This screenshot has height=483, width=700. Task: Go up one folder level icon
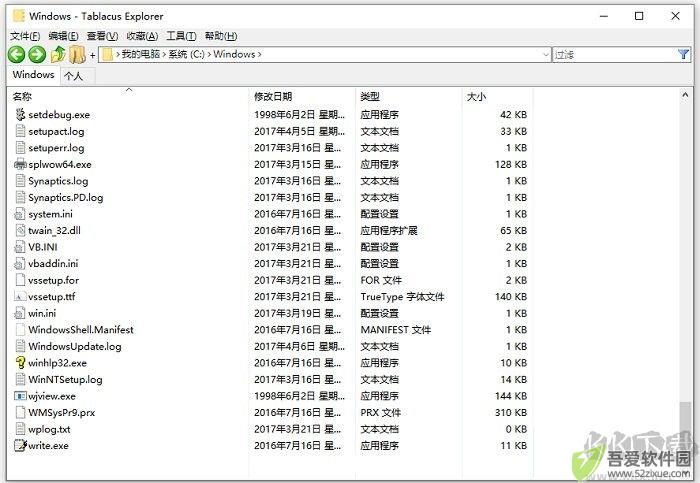[x=58, y=54]
